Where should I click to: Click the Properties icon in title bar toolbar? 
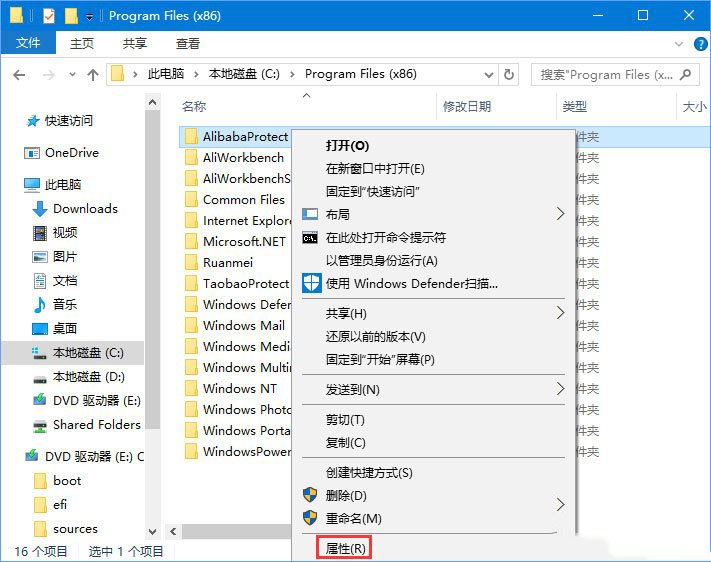click(49, 16)
